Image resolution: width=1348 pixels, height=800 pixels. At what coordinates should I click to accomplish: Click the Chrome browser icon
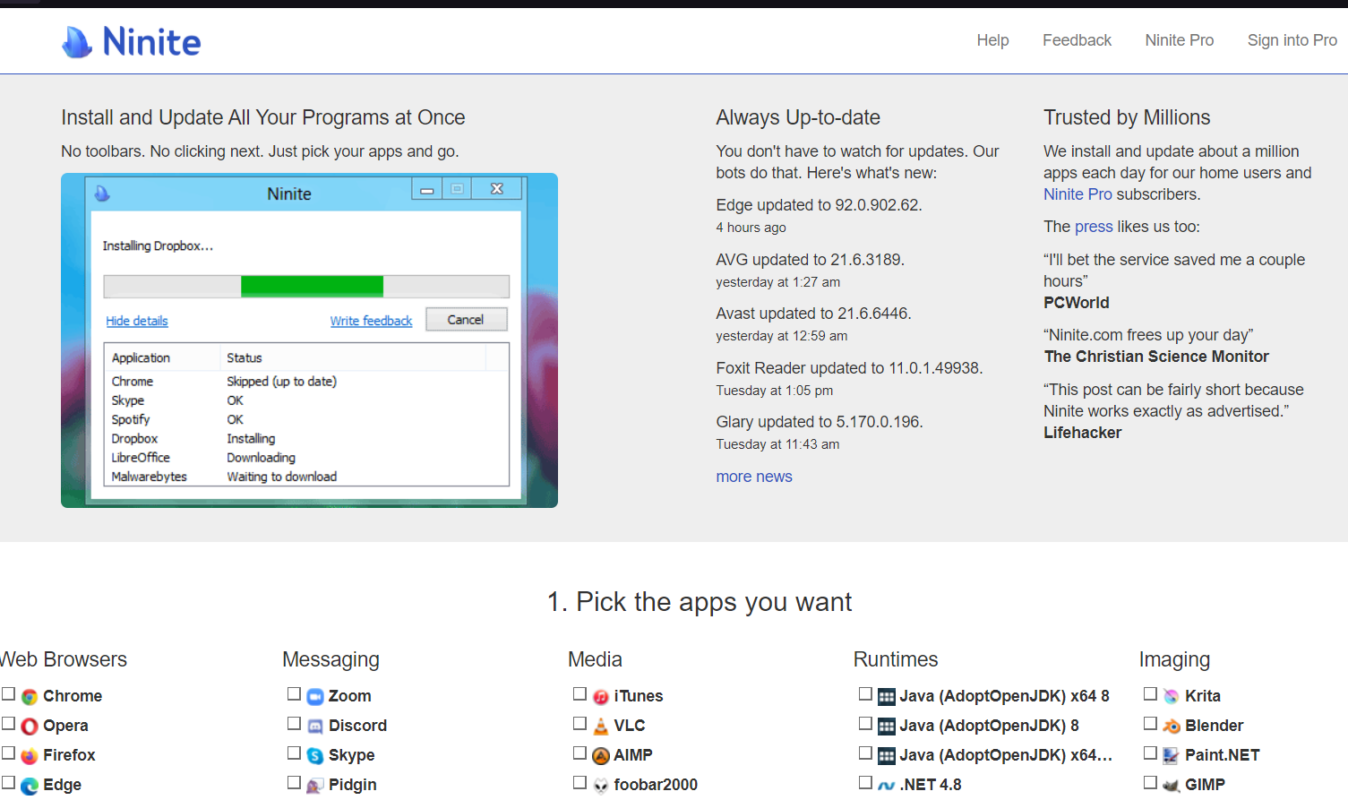pos(29,696)
